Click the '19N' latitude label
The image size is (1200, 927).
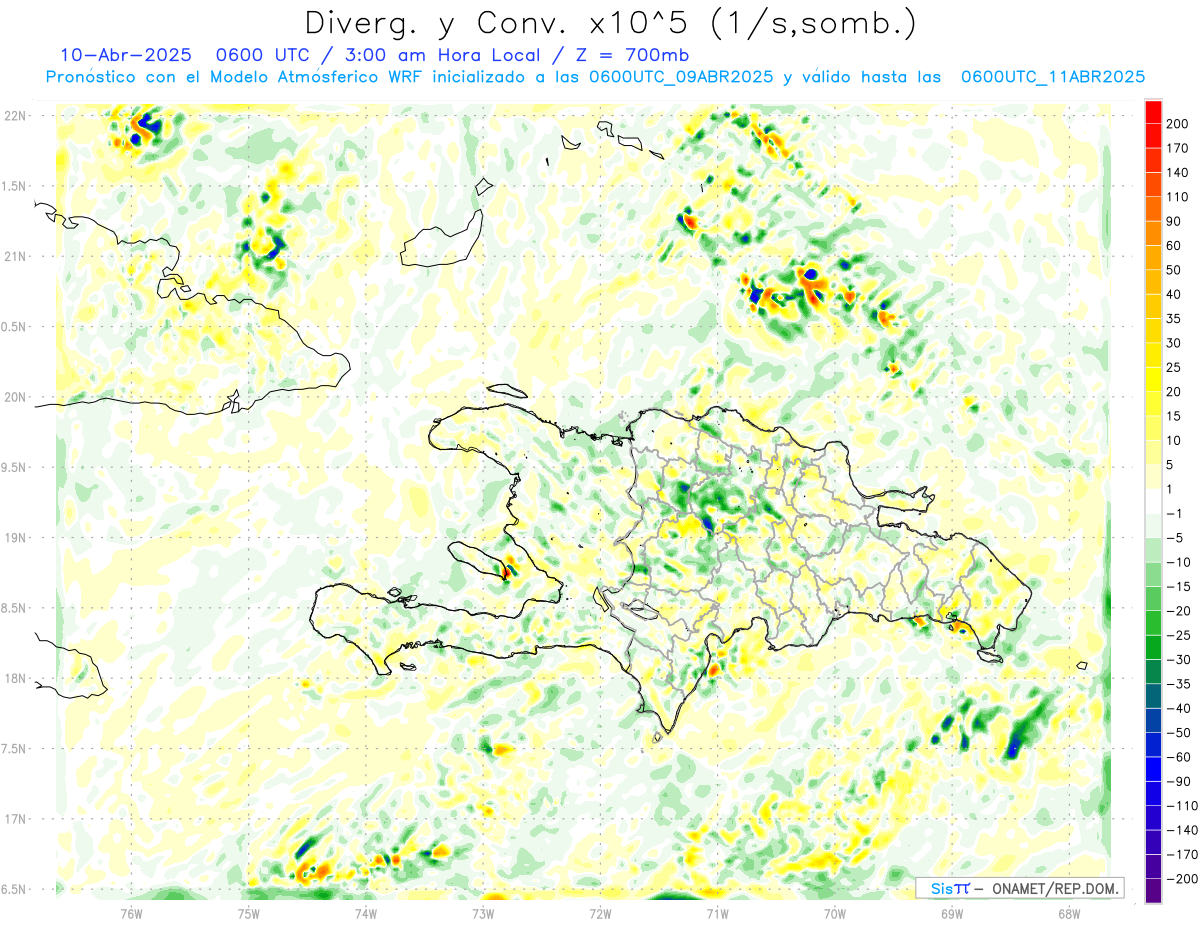(14, 538)
